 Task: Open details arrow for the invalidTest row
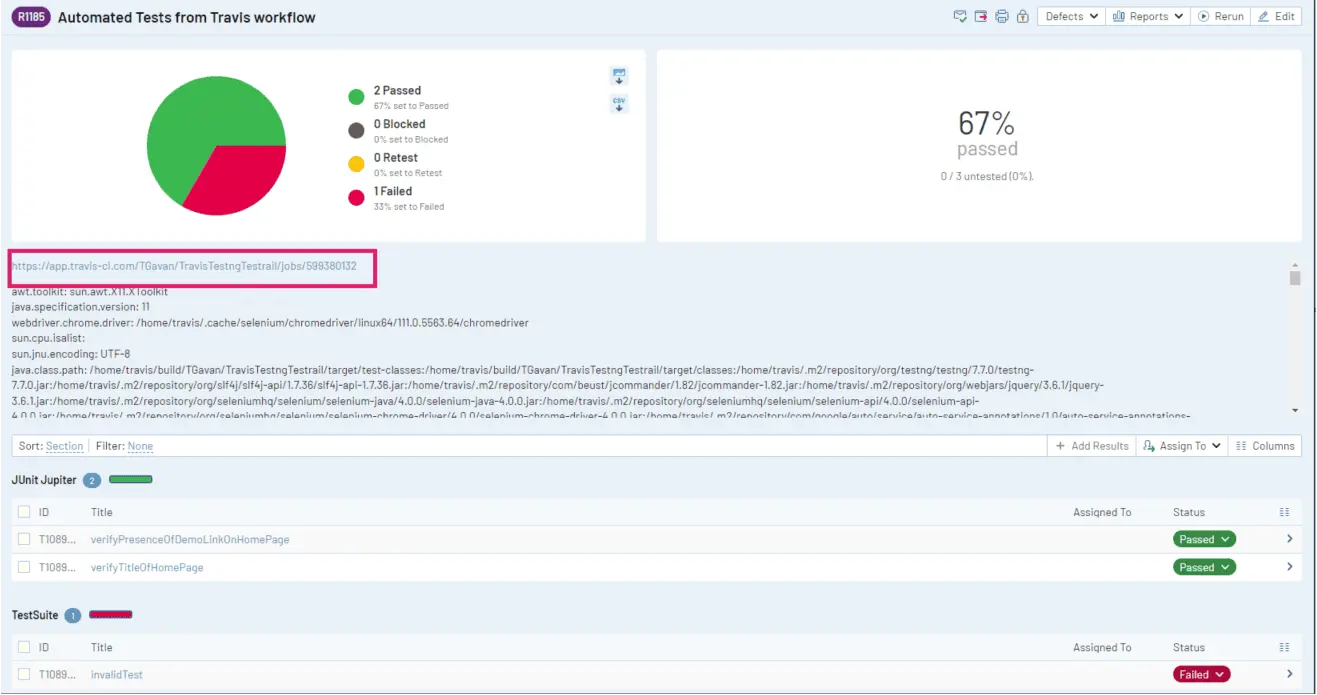click(x=1289, y=674)
